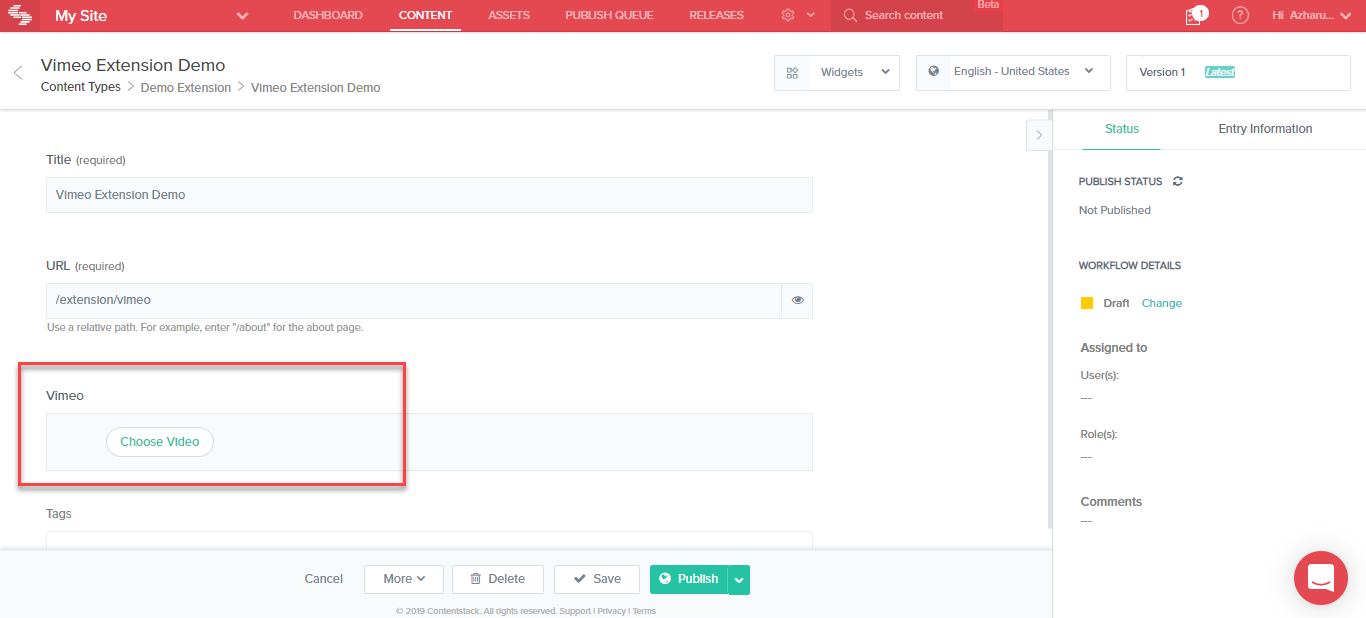1366x618 pixels.
Task: Collapse the right sidebar panel arrow
Action: pos(1039,134)
